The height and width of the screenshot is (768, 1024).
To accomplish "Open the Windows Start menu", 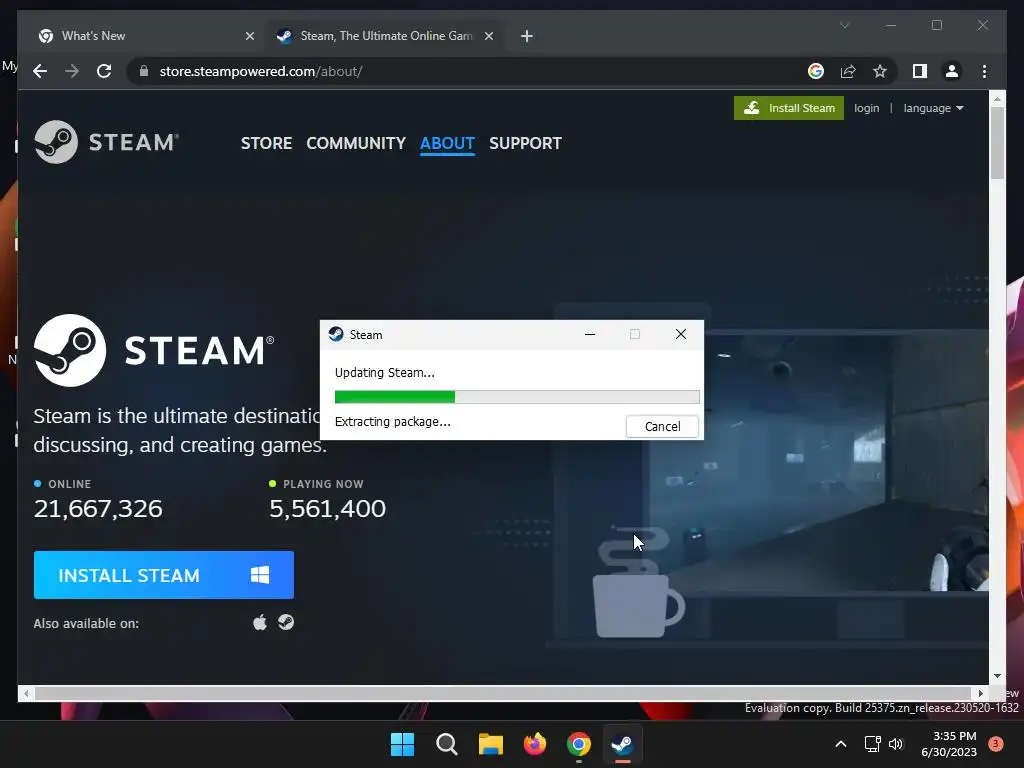I will (x=402, y=744).
